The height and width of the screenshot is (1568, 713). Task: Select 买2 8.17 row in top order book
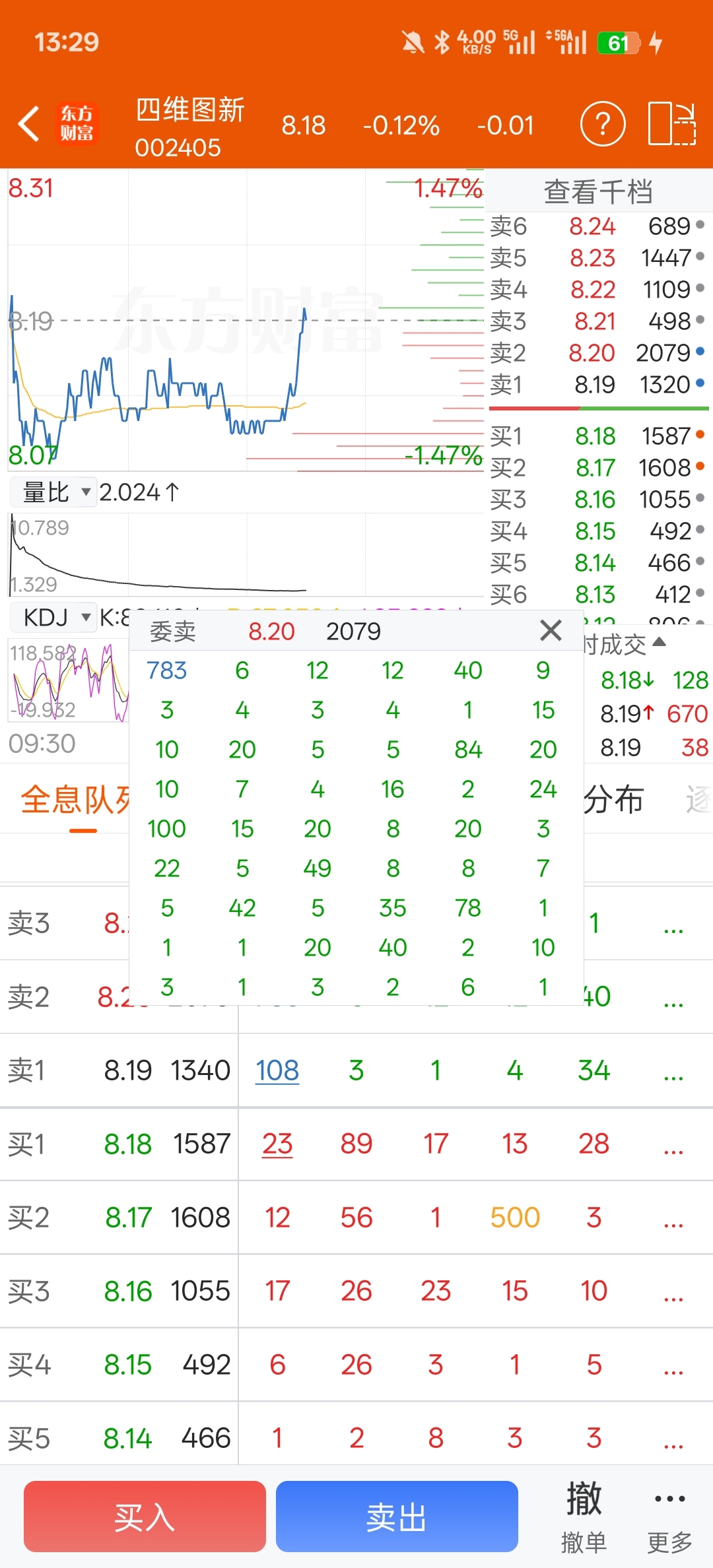point(597,468)
